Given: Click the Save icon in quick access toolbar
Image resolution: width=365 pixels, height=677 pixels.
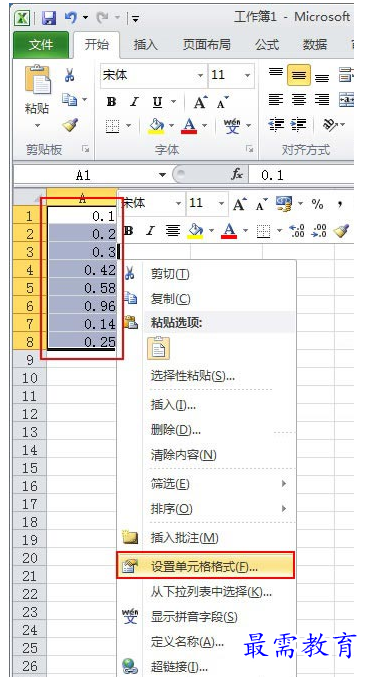Looking at the screenshot, I should [49, 18].
